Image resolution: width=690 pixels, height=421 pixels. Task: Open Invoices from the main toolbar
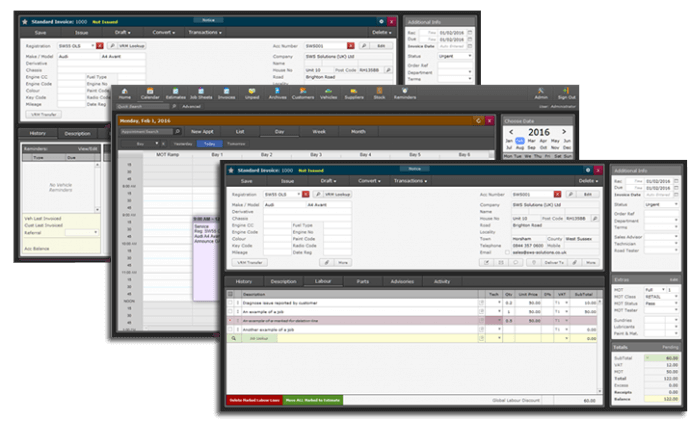pyautogui.click(x=226, y=94)
